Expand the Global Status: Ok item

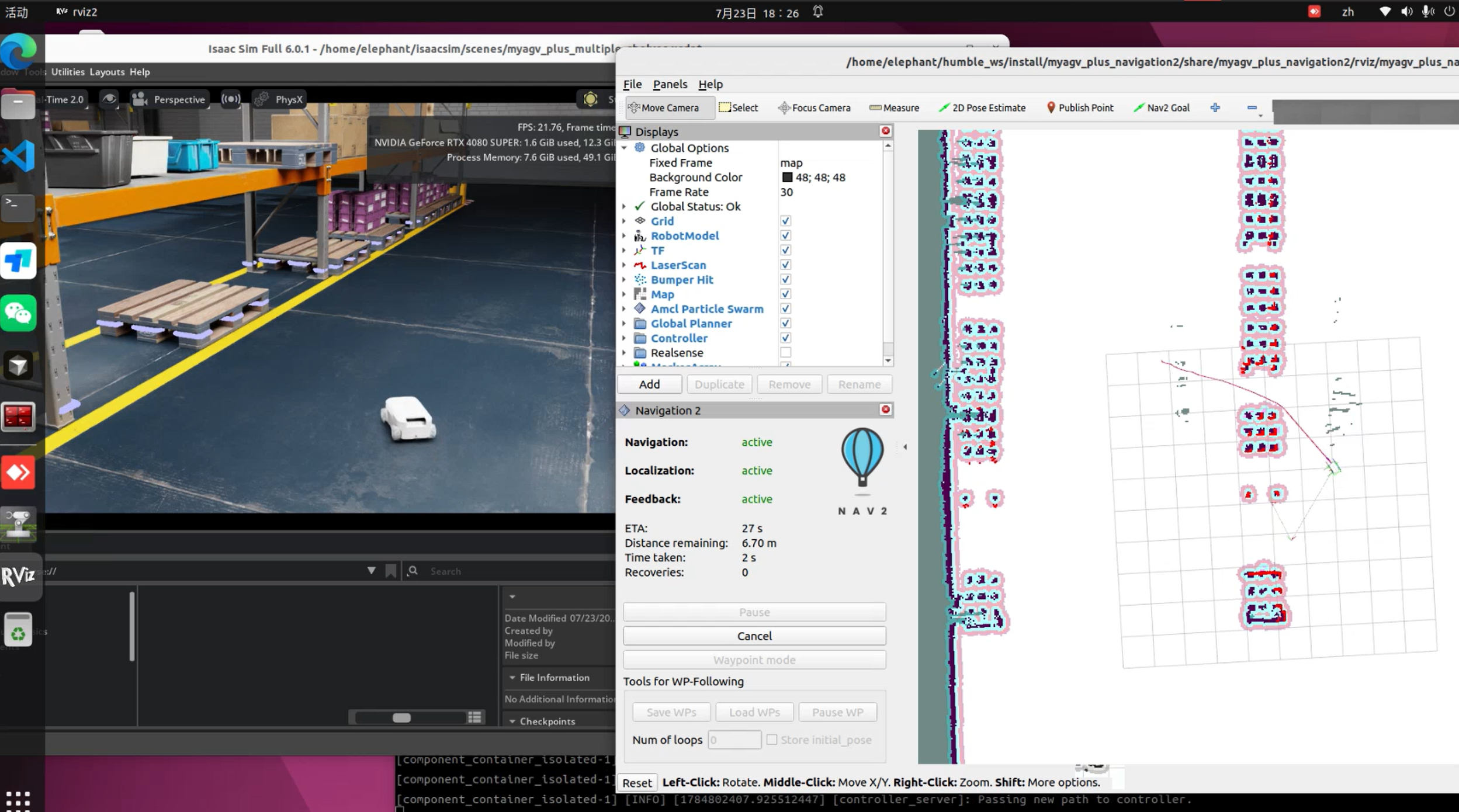624,206
